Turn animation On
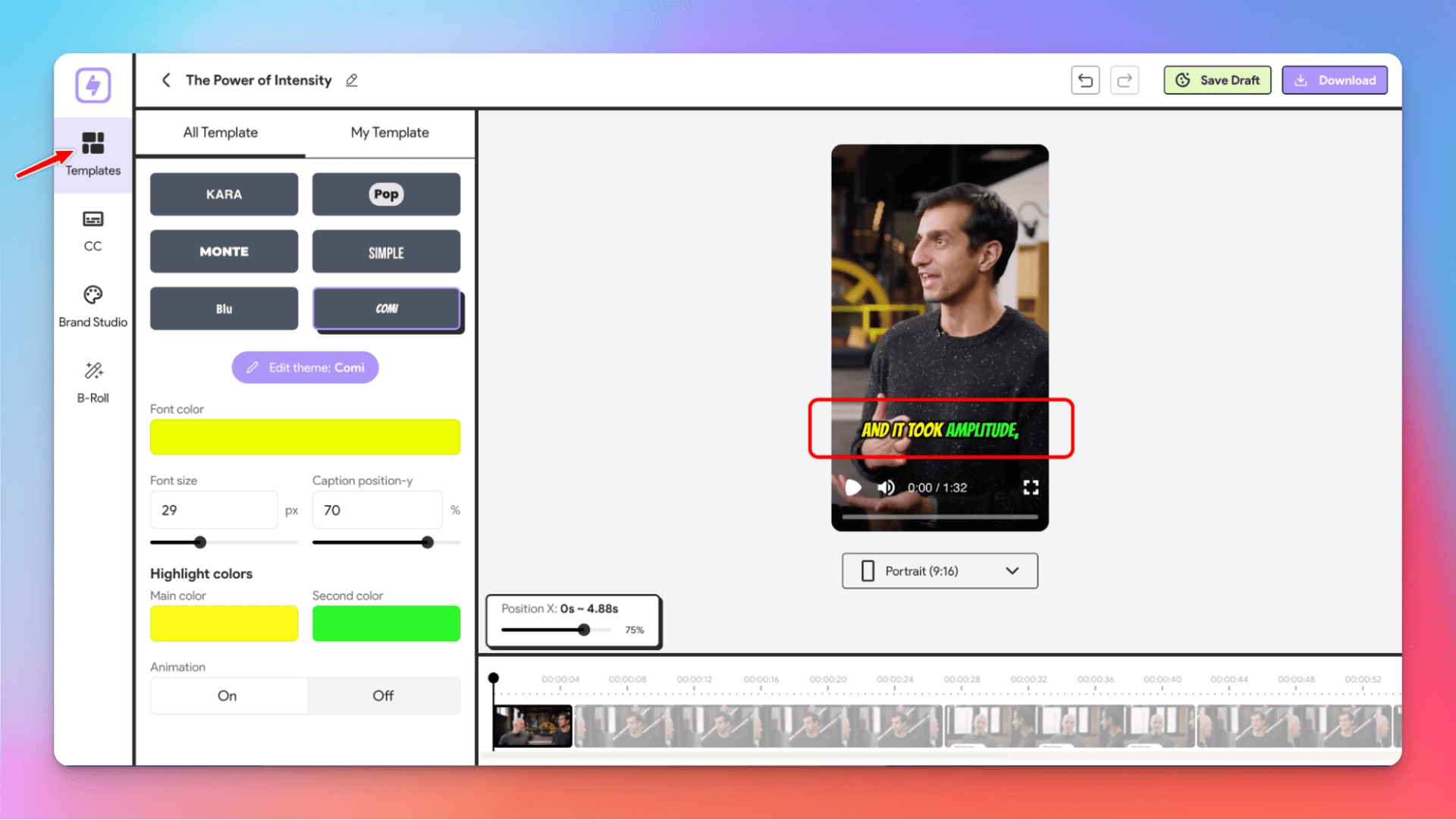Screen dimensions: 1456x820 pos(227,696)
